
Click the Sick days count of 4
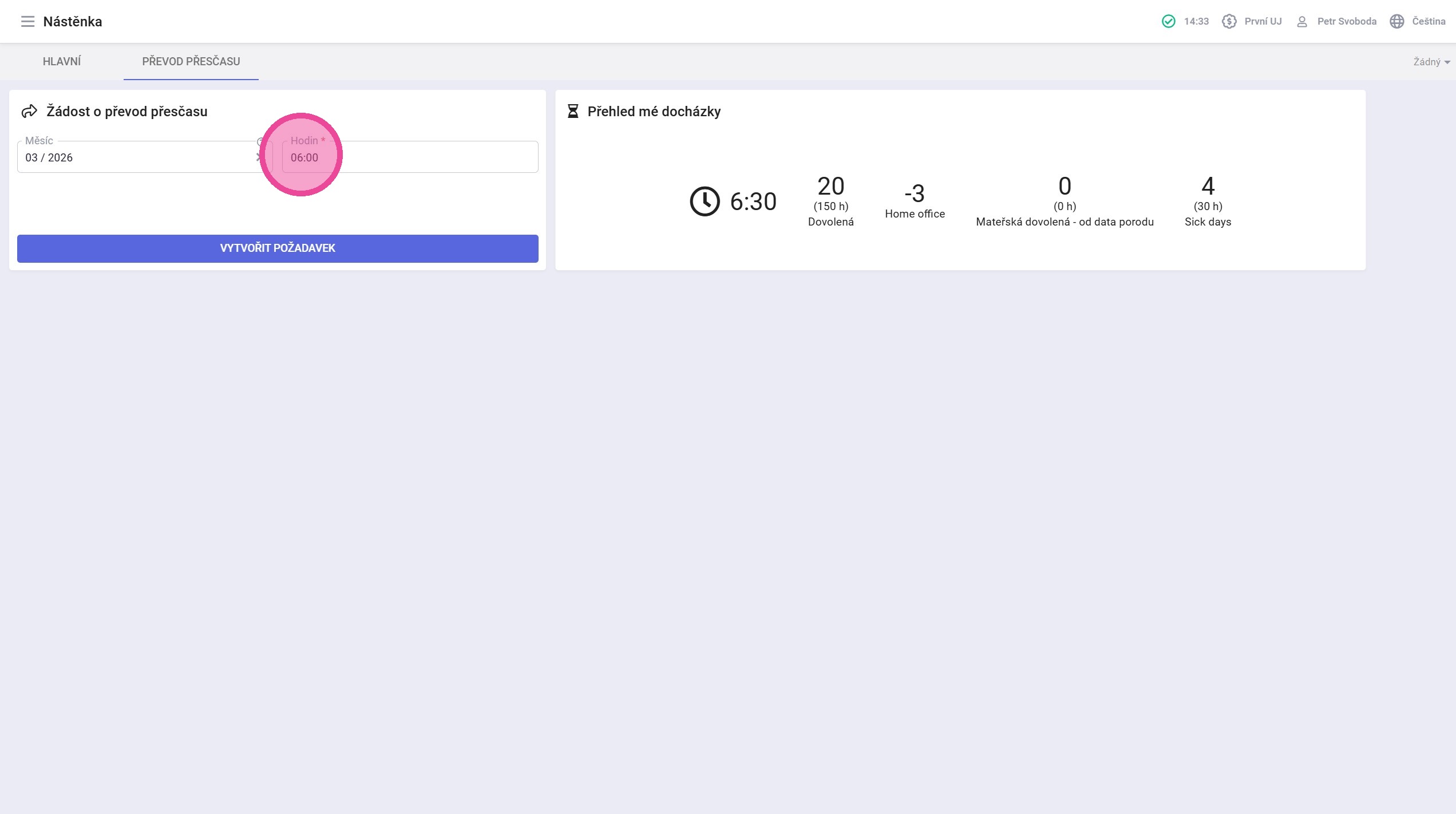click(1208, 187)
